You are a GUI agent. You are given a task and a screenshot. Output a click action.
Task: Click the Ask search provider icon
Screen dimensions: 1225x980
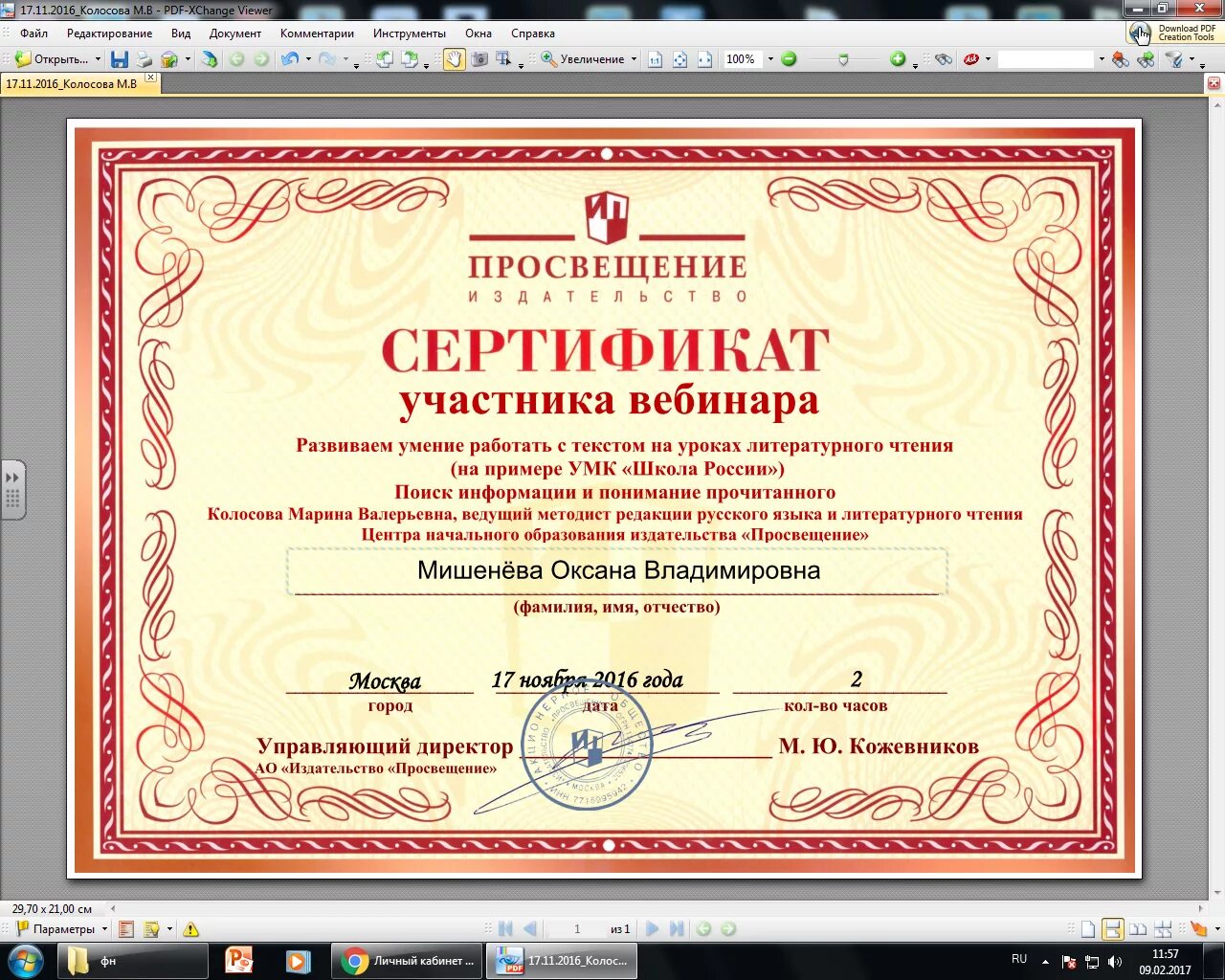(971, 59)
